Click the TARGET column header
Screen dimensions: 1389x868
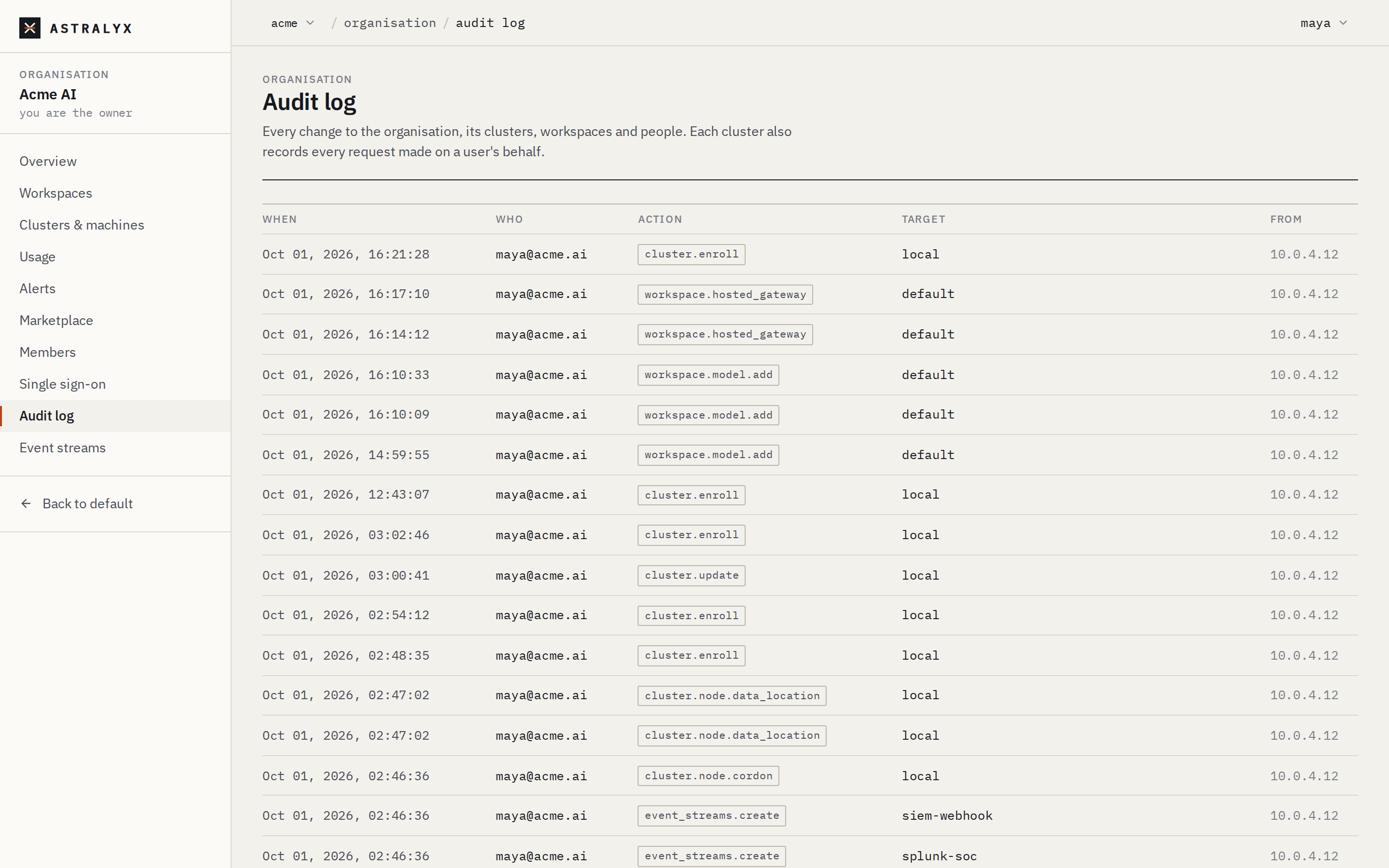(x=923, y=219)
